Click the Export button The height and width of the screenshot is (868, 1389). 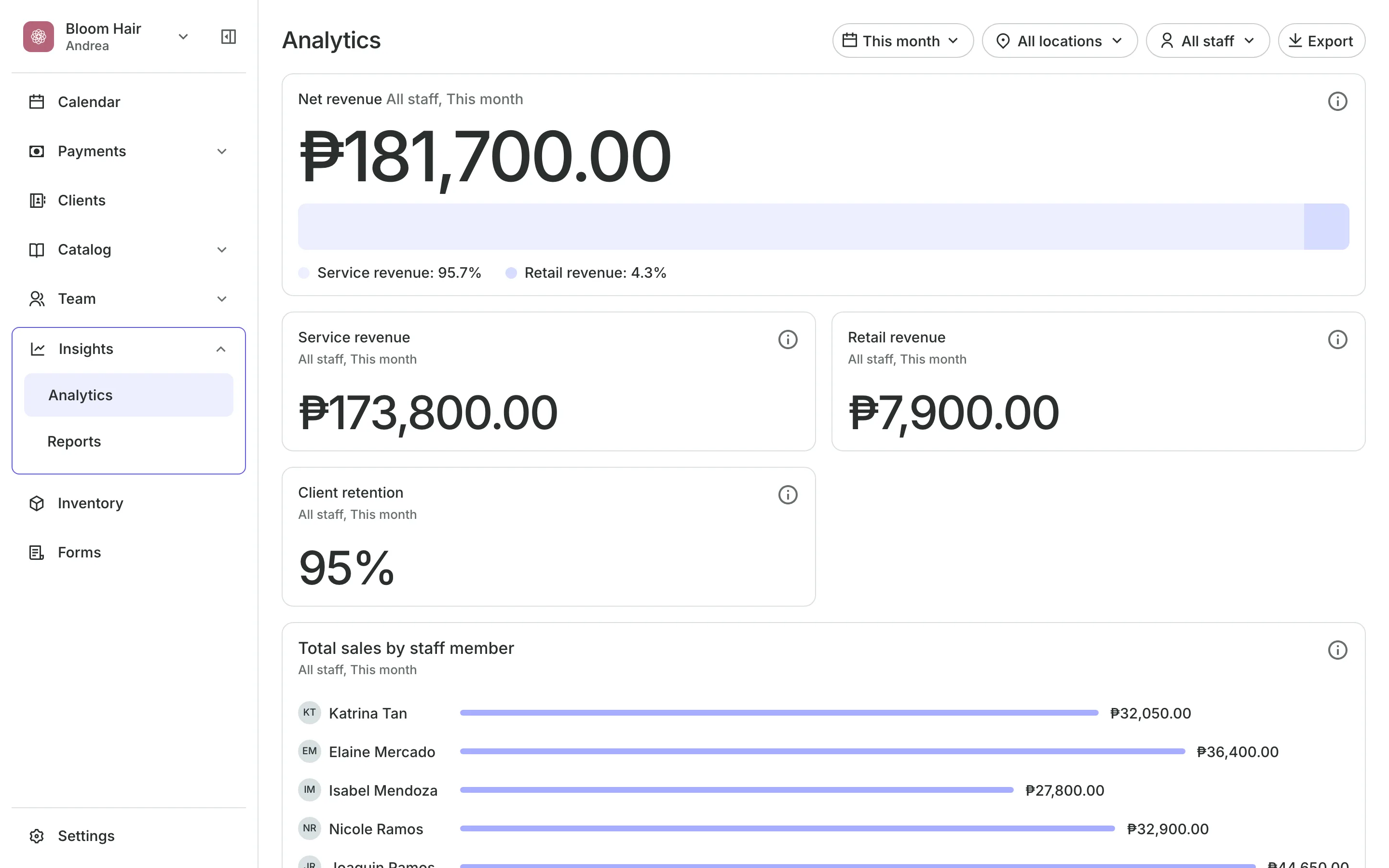click(1321, 41)
